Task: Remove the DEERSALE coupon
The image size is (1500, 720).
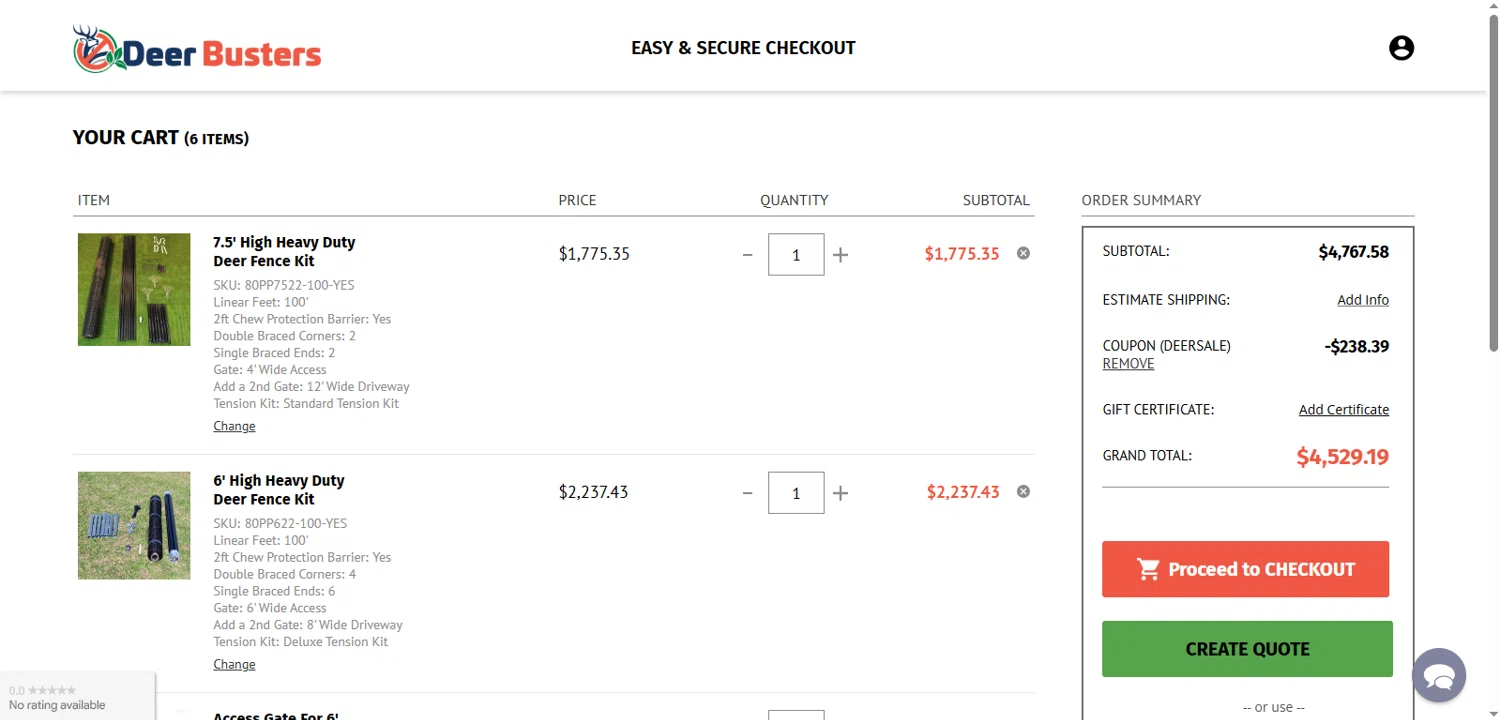Action: click(1128, 364)
